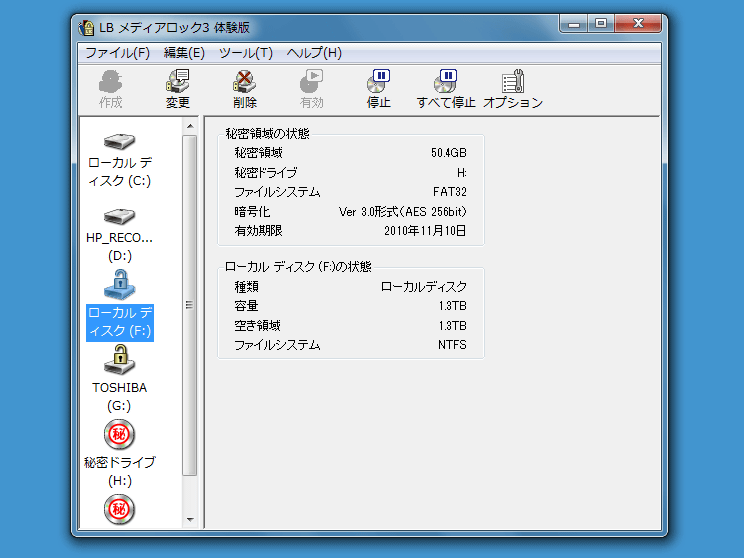
Task: Click the ローカル ディスク (F:)の状態 heading
Action: point(298,267)
